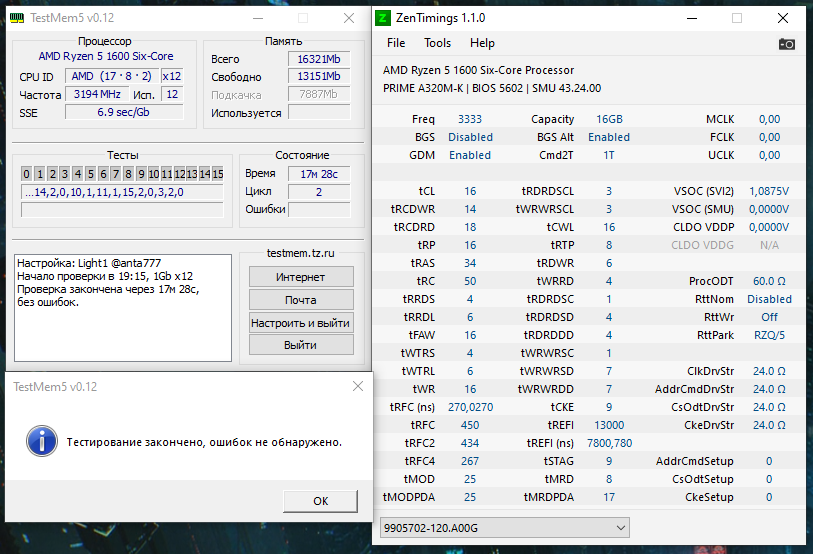Click the tRC value 50
Viewport: 813px width, 554px height.
[470, 281]
